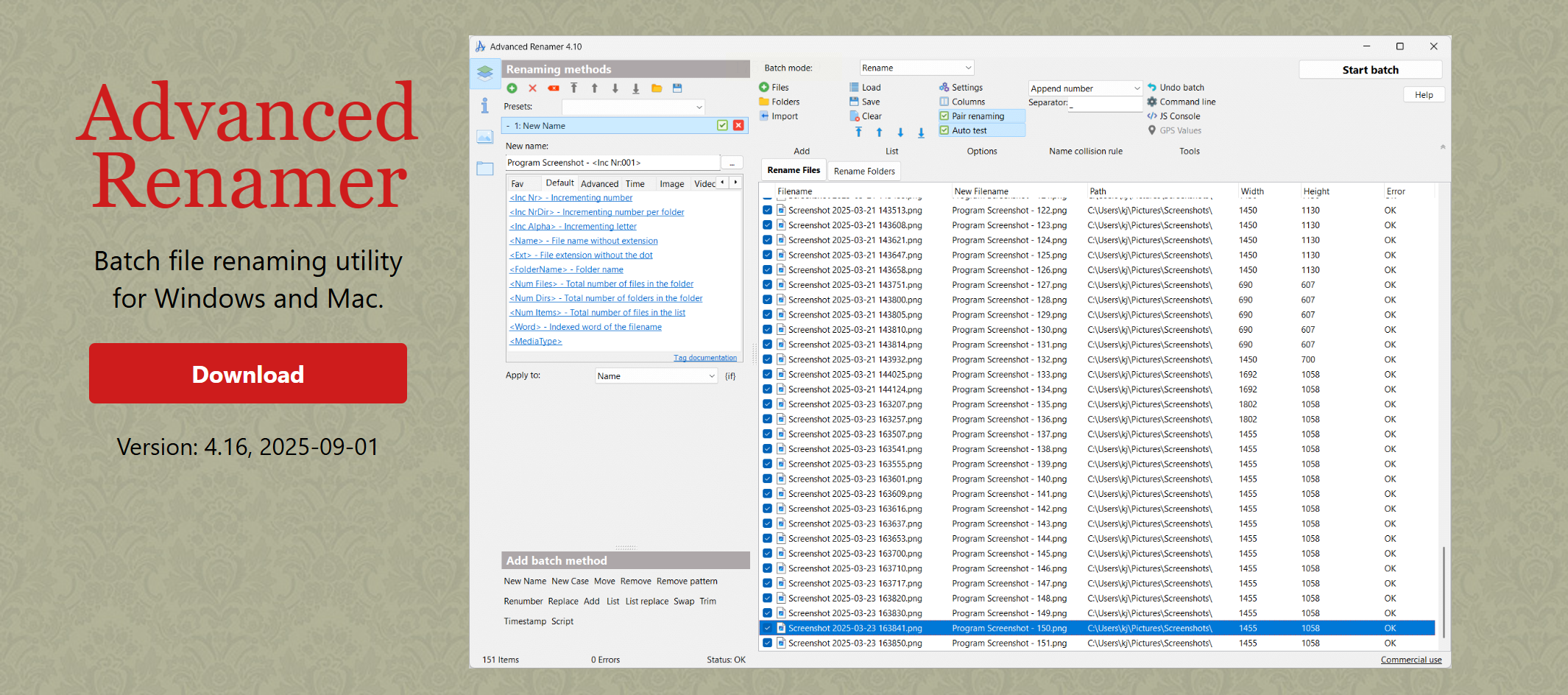Click Undo batch tool

coord(1176,88)
